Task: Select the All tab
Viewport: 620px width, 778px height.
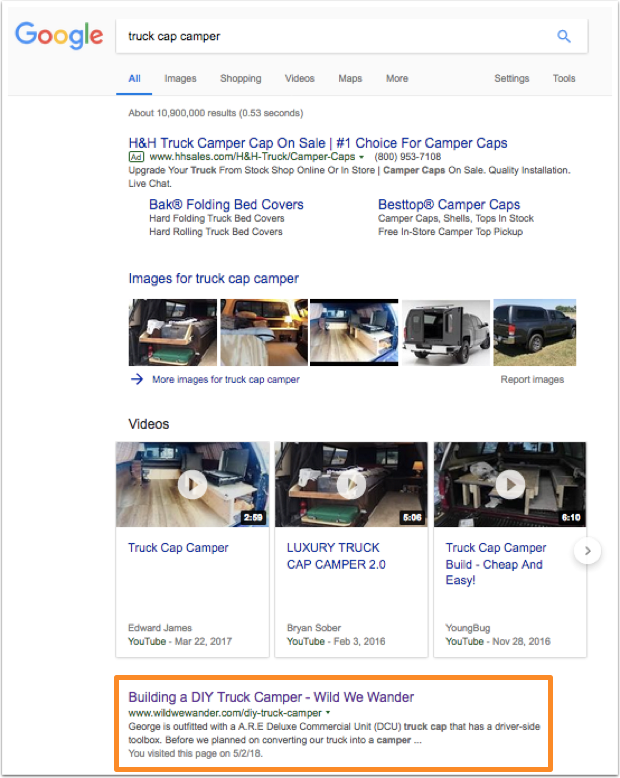Action: click(x=134, y=78)
